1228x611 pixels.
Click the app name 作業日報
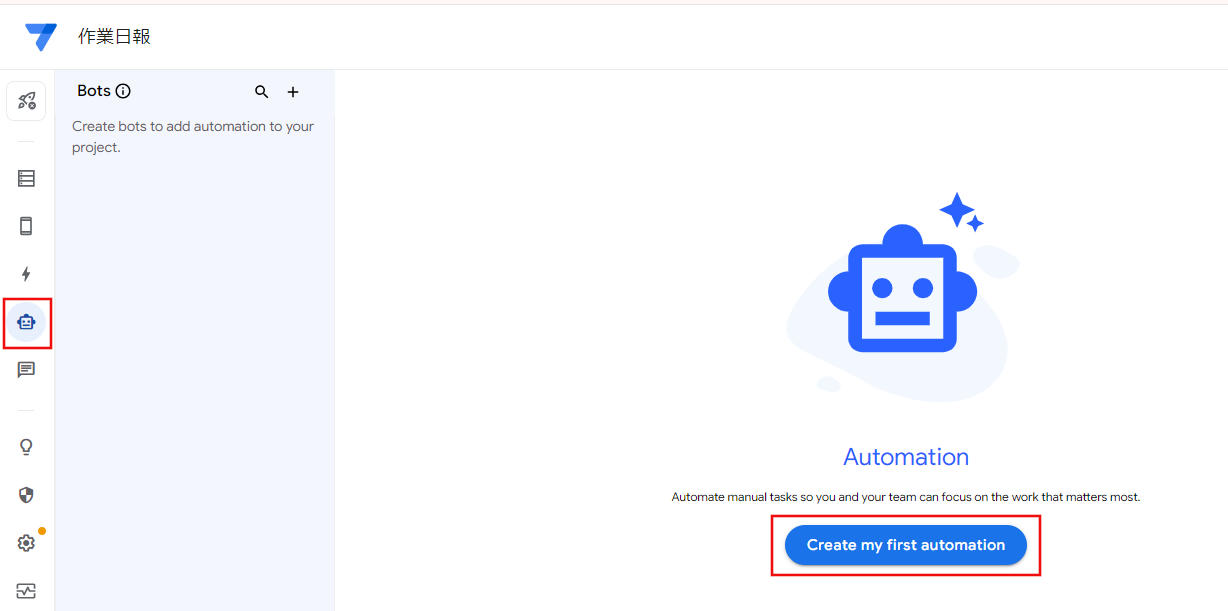(x=113, y=35)
